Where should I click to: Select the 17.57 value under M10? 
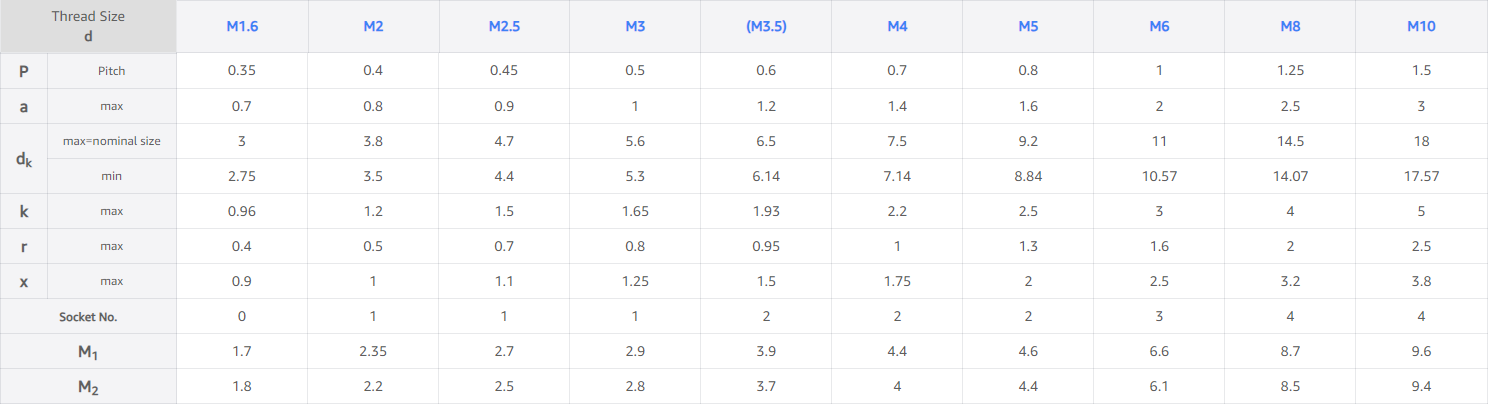click(1421, 176)
